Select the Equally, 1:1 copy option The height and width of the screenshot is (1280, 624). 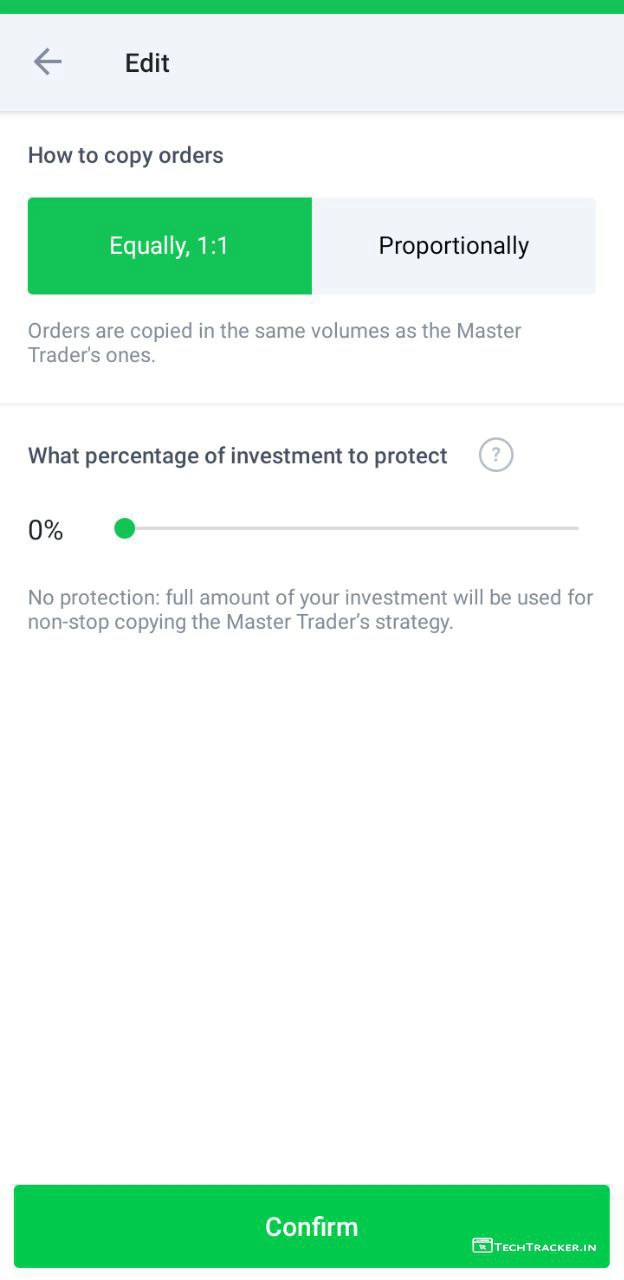click(x=169, y=246)
